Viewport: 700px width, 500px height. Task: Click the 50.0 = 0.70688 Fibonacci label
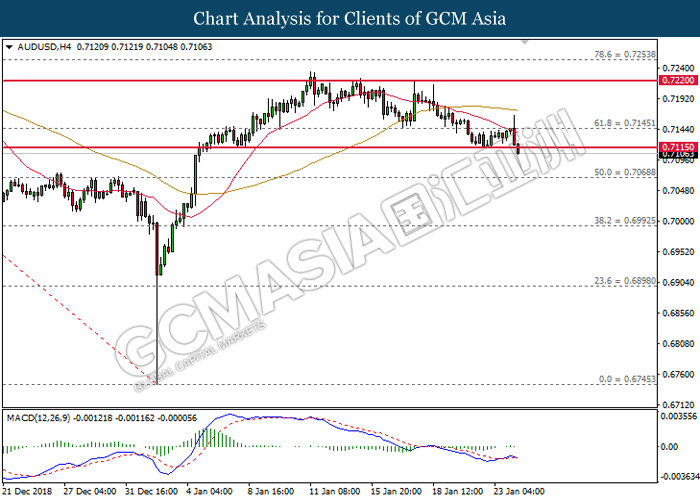(625, 172)
